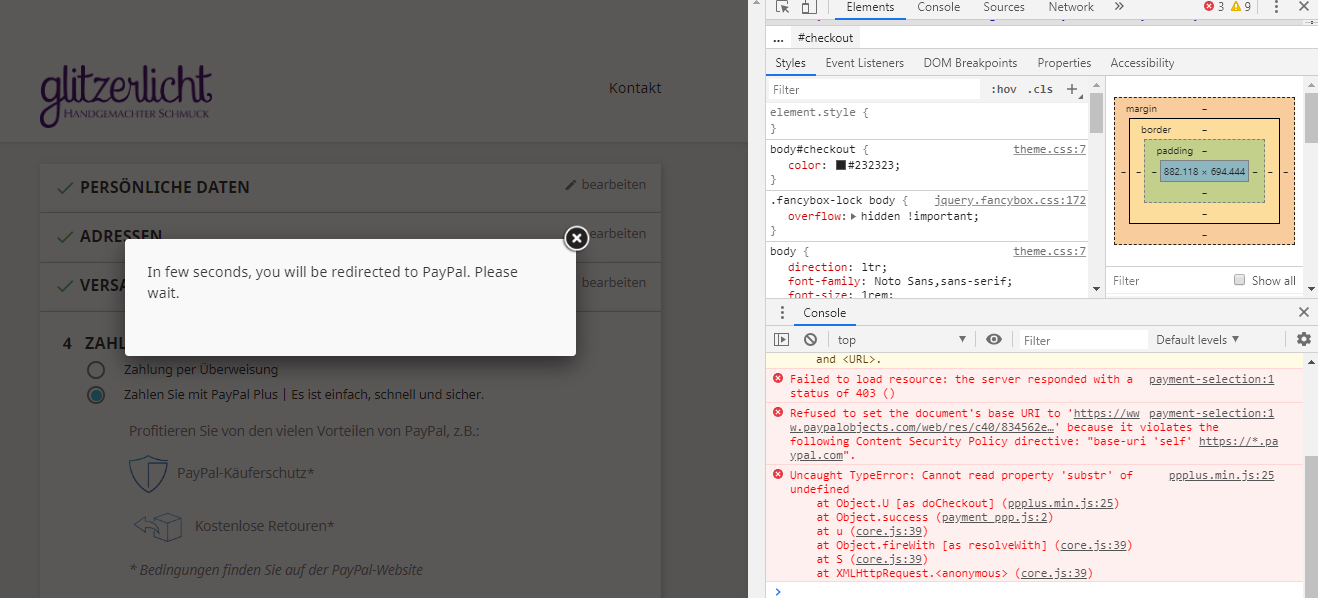
Task: Add new style rule plus icon
Action: [x=1072, y=89]
